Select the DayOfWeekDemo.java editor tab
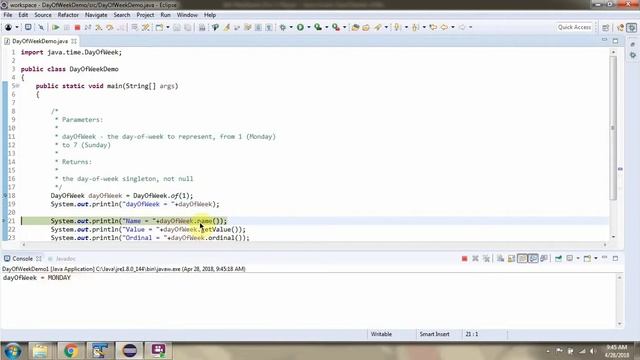Image resolution: width=640 pixels, height=360 pixels. (x=40, y=41)
